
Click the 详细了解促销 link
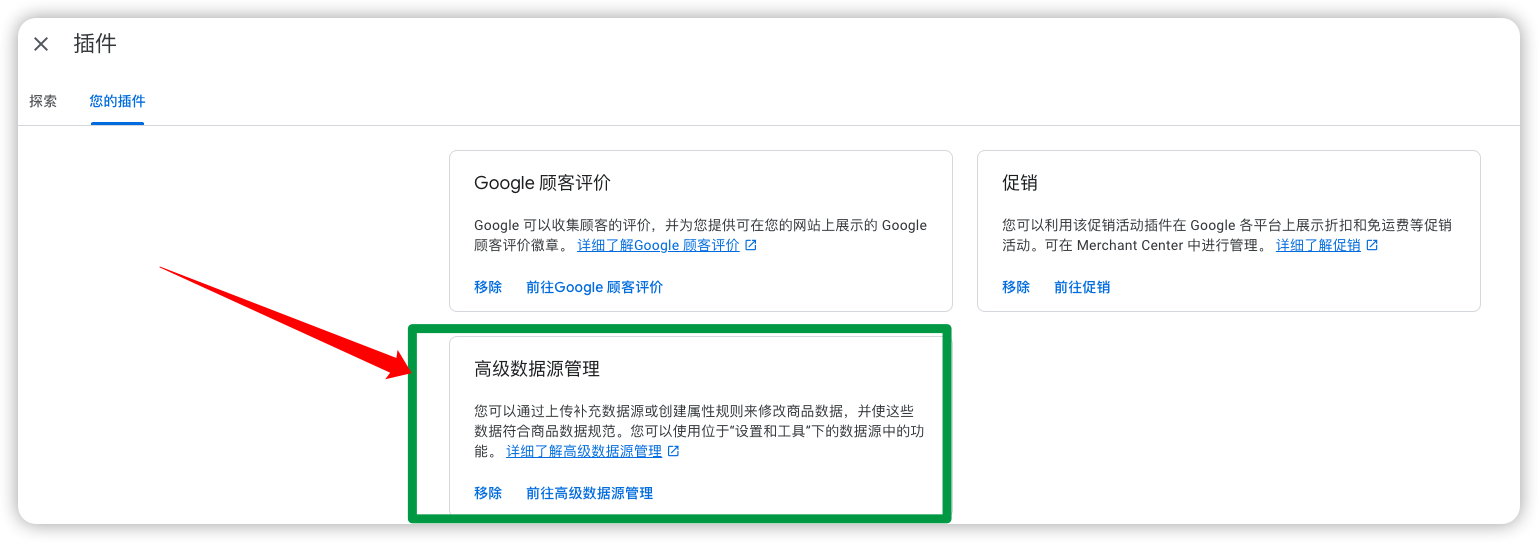pyautogui.click(x=1317, y=245)
